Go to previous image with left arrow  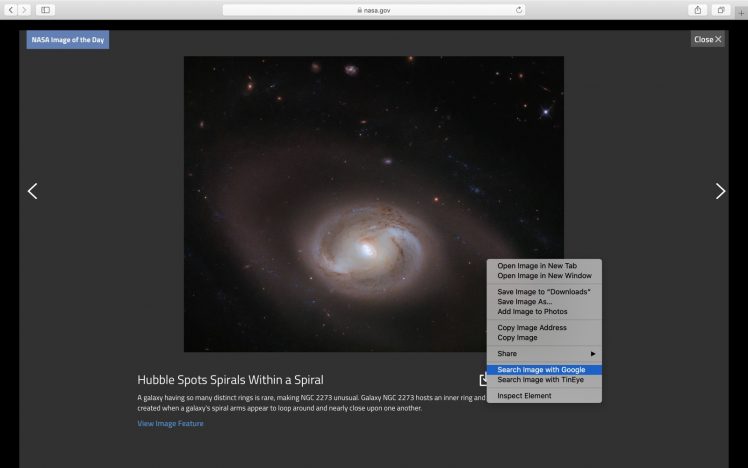point(32,191)
